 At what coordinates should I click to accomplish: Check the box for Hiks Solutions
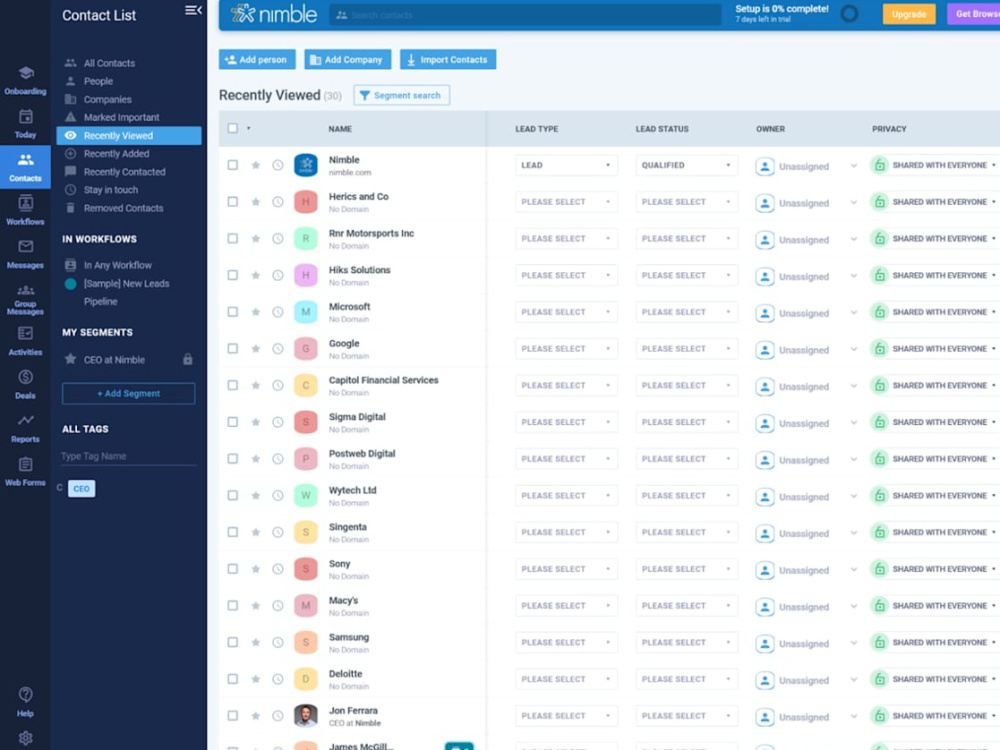pos(233,275)
